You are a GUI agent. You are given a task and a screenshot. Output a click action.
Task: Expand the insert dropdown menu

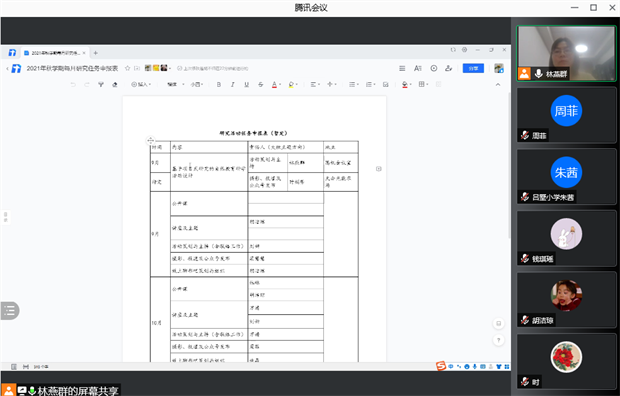pyautogui.click(x=141, y=84)
